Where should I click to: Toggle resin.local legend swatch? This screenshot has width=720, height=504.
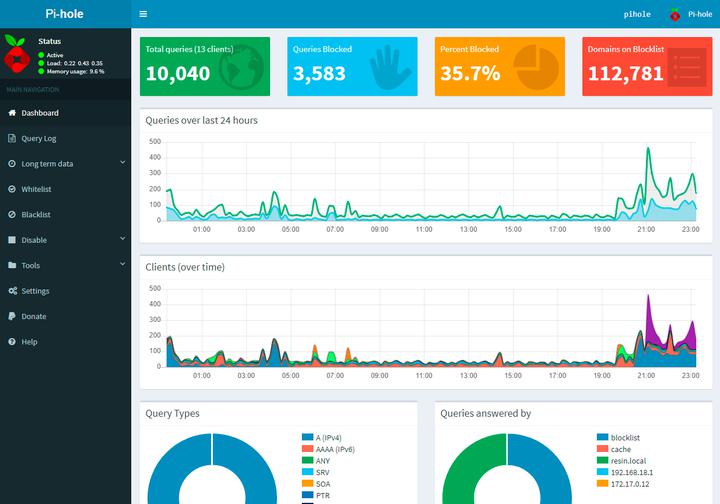(602, 460)
